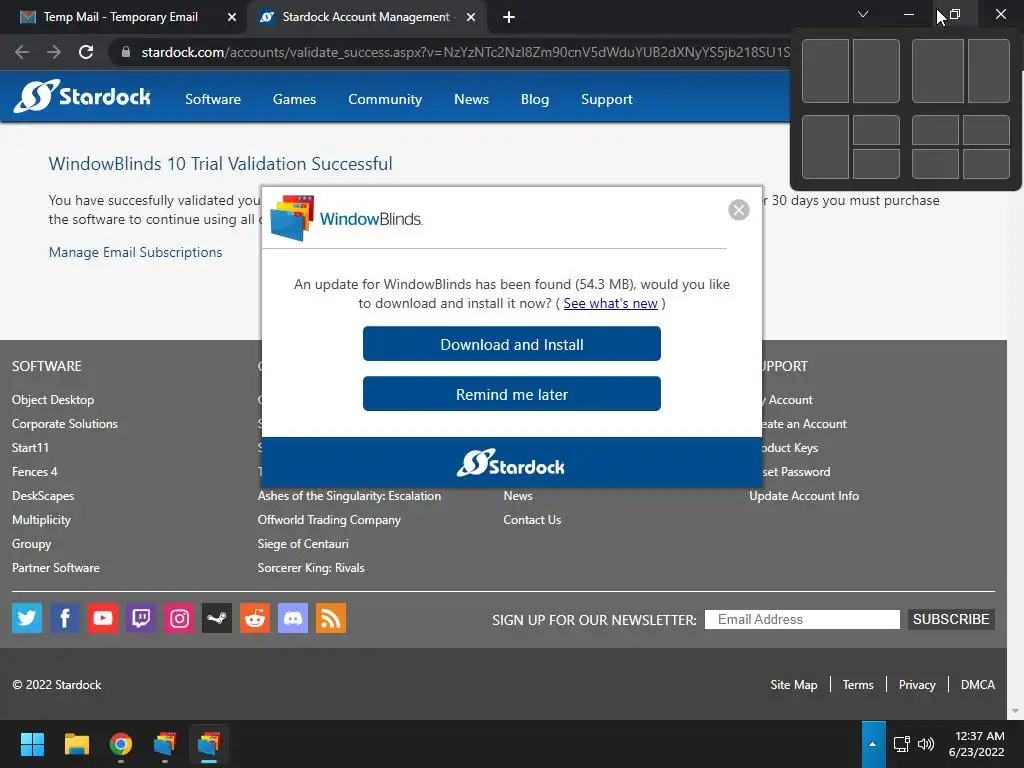Click the Stardock logo in header
Screen dimensions: 1024x768
[x=82, y=97]
